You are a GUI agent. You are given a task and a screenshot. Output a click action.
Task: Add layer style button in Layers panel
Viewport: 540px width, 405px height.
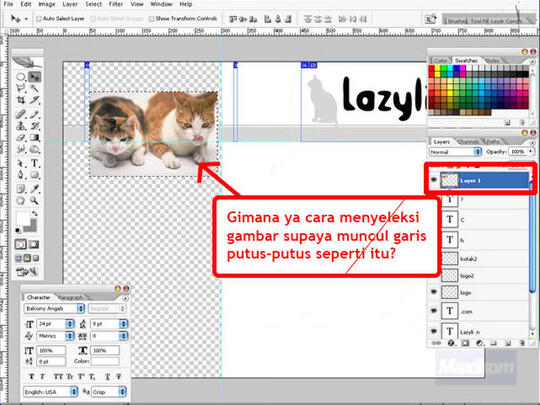pos(451,343)
